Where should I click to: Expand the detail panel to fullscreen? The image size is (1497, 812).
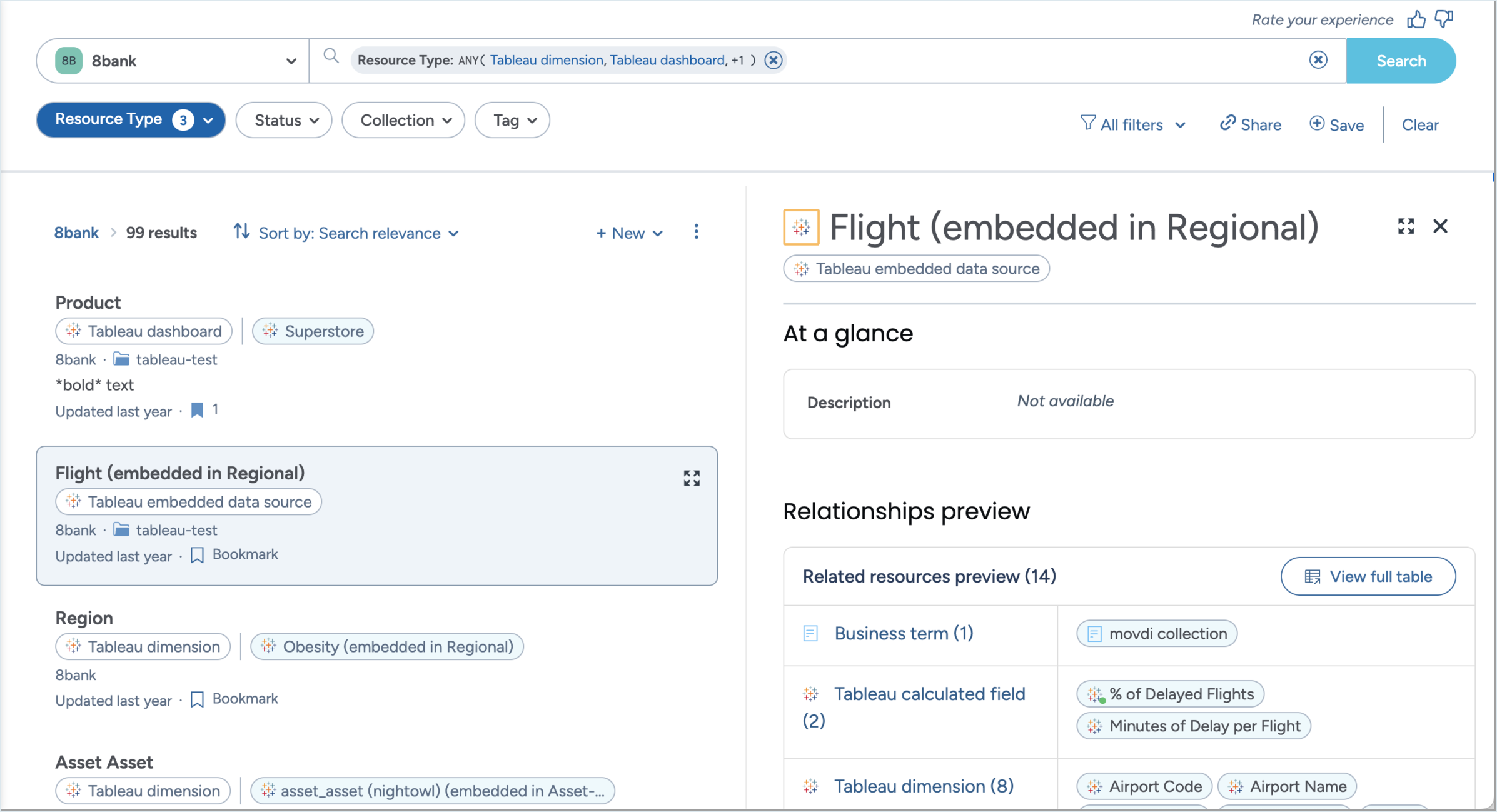(1406, 226)
